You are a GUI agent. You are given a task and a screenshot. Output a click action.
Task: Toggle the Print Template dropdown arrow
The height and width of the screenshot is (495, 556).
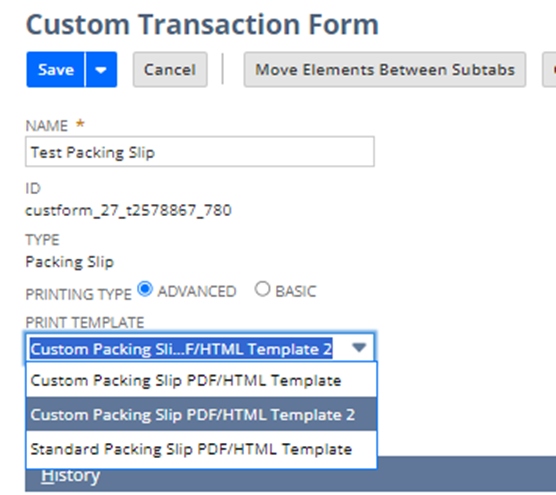tap(359, 347)
